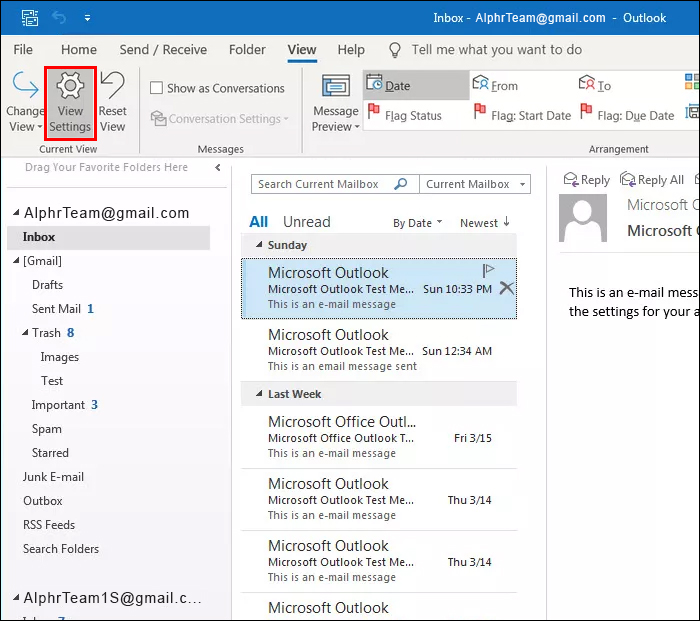This screenshot has width=700, height=621.
Task: Select the View ribbon tab
Action: click(x=302, y=50)
